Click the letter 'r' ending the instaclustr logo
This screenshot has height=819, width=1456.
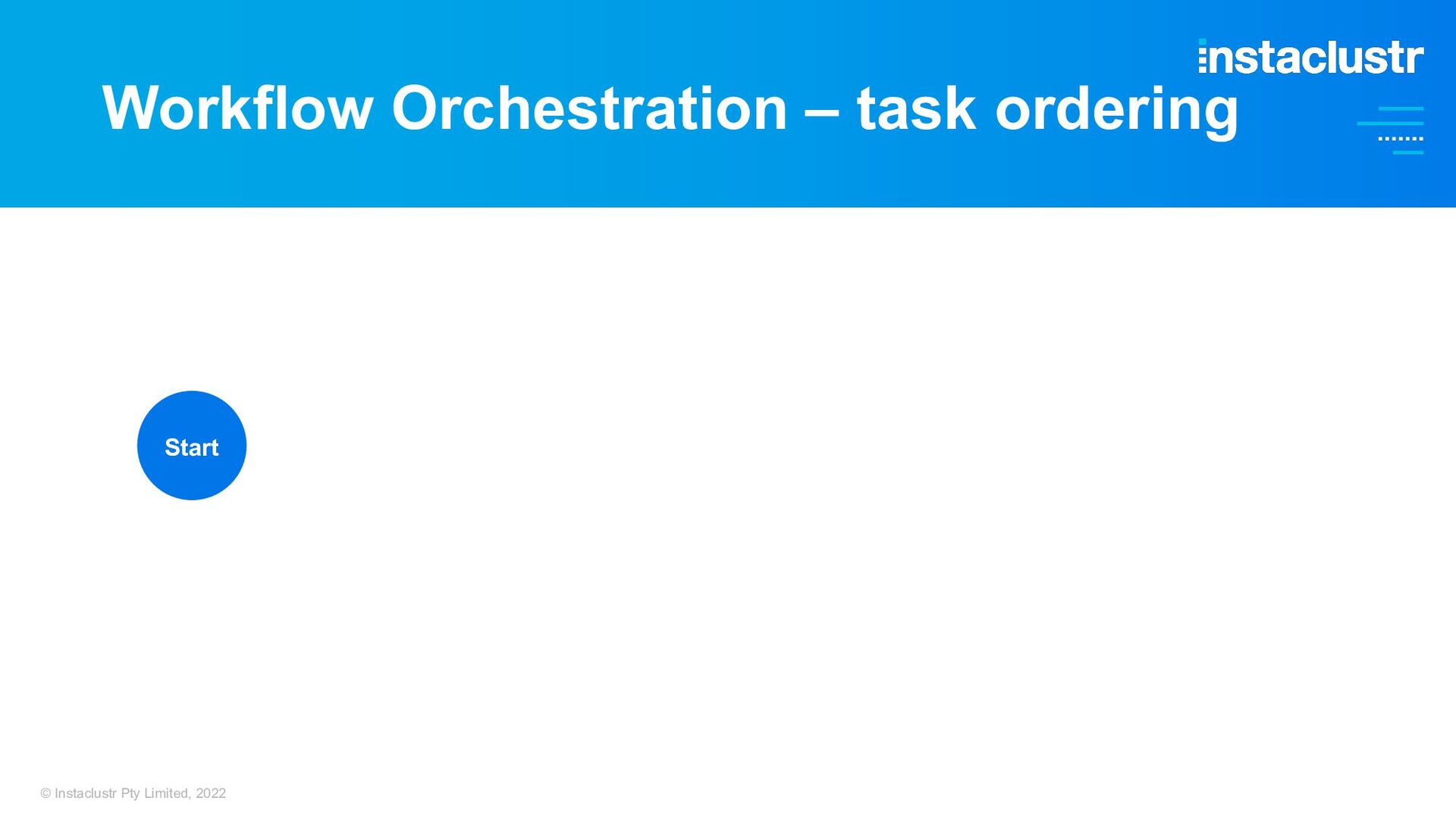(x=1414, y=59)
